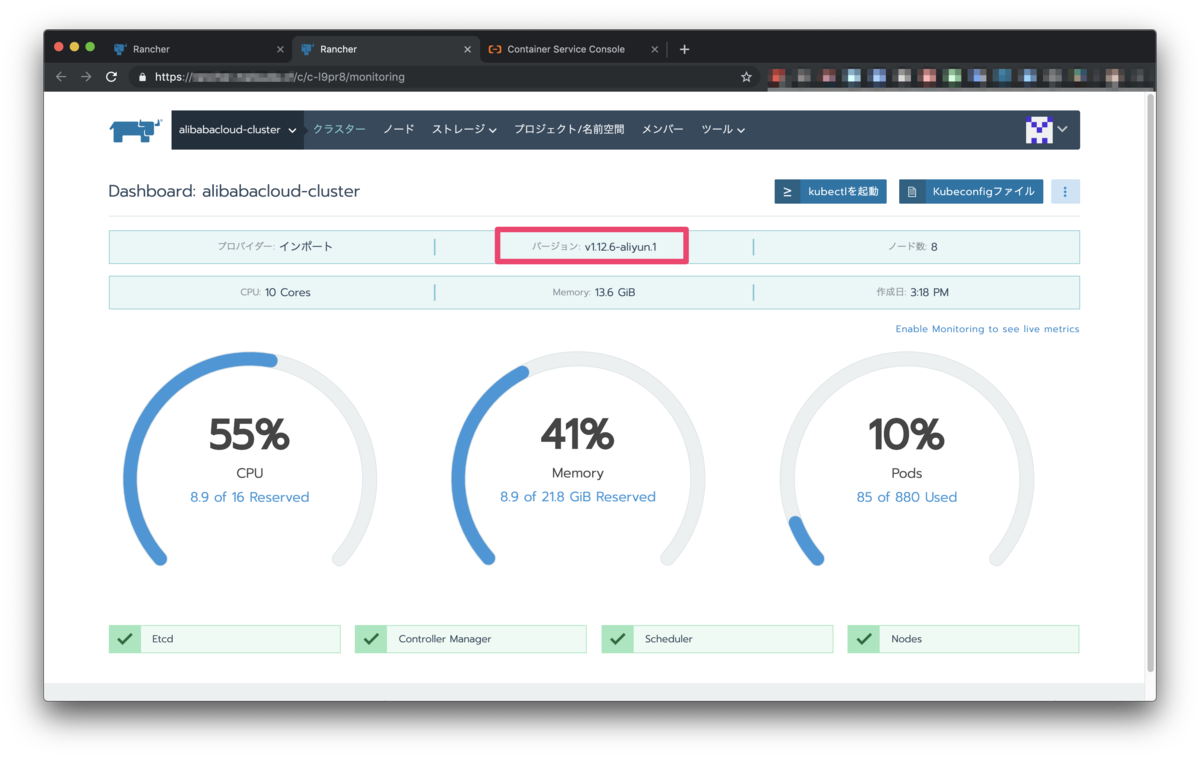Click the 13.6 GiB memory value

click(x=615, y=293)
